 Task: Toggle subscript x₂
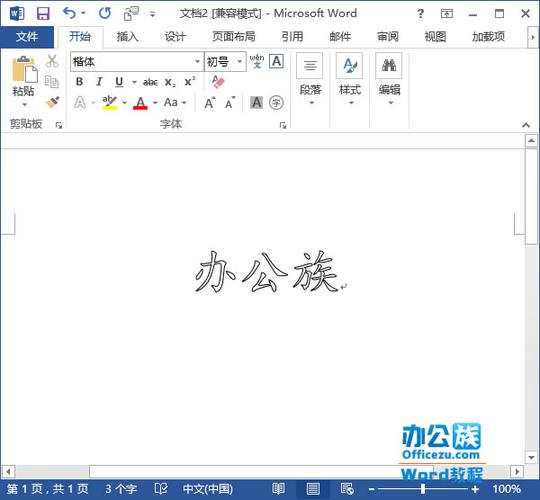(170, 82)
